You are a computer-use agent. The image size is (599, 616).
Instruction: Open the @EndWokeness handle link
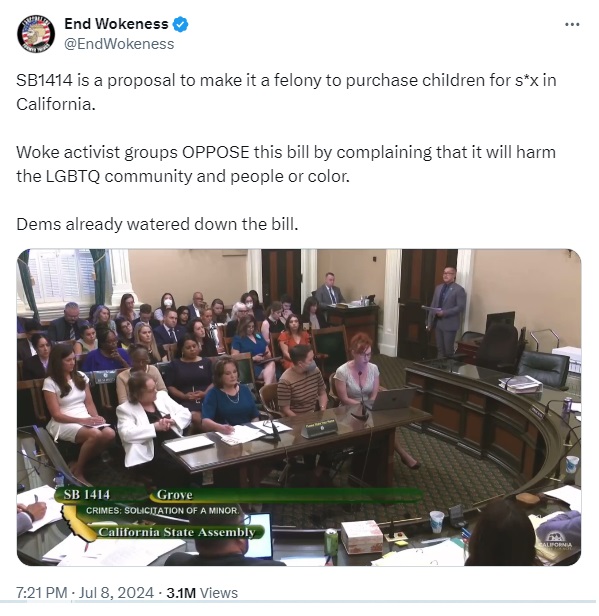pyautogui.click(x=119, y=44)
